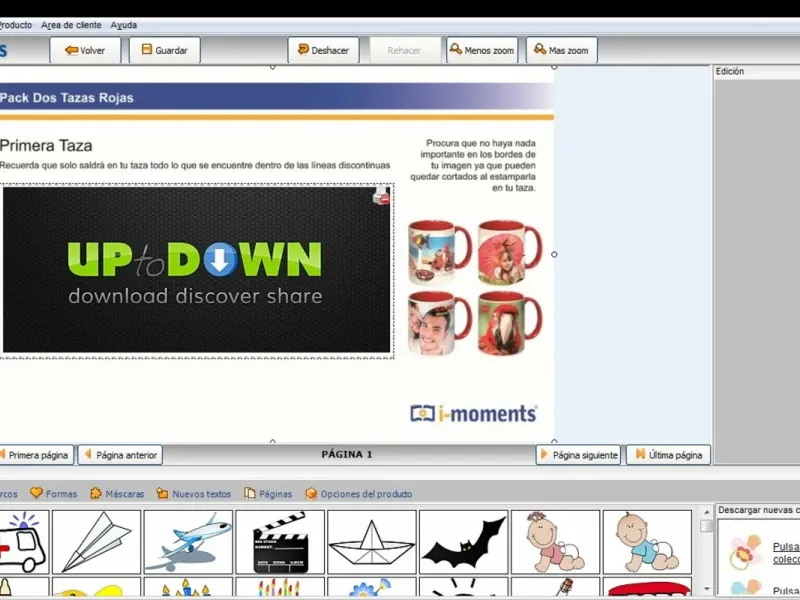Click the Página anterior arrow icon
The width and height of the screenshot is (800, 600).
tap(88, 454)
